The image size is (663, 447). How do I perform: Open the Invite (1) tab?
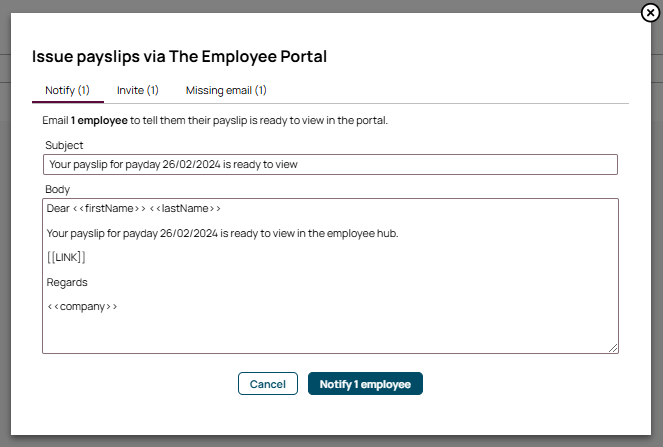click(137, 90)
